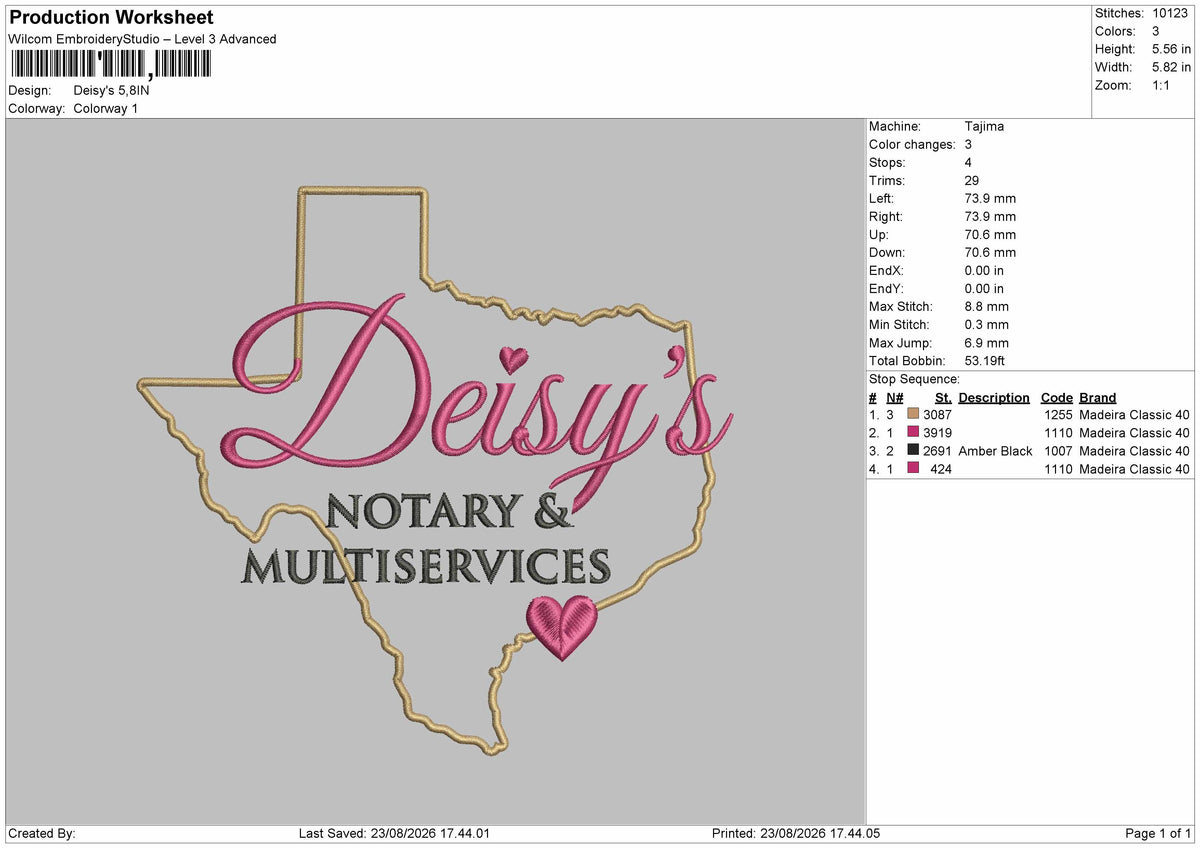Click the 'St.' column header
1200x848 pixels.
click(x=943, y=397)
